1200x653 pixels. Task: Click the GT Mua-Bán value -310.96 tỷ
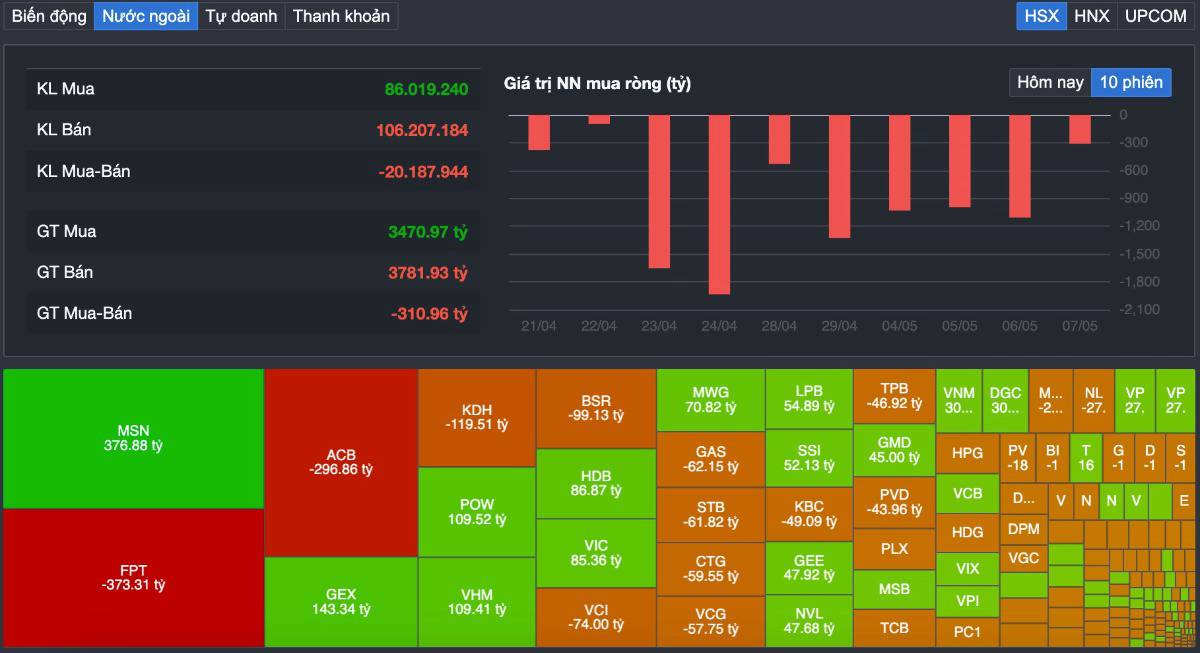(x=429, y=314)
